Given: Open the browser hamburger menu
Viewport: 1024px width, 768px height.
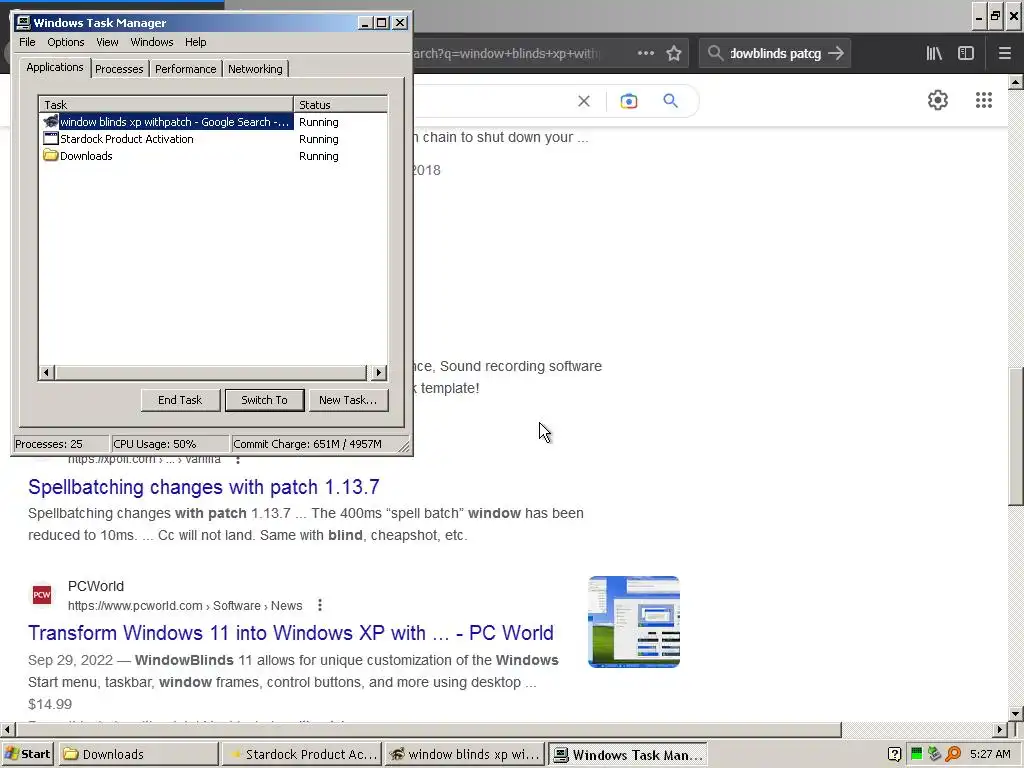Looking at the screenshot, I should coord(1005,54).
